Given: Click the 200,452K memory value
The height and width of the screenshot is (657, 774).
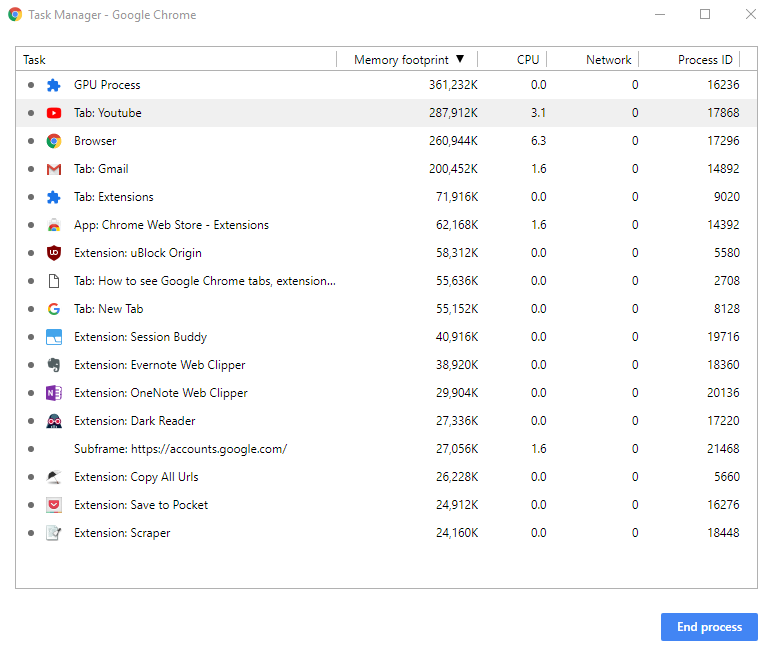Looking at the screenshot, I should (453, 169).
